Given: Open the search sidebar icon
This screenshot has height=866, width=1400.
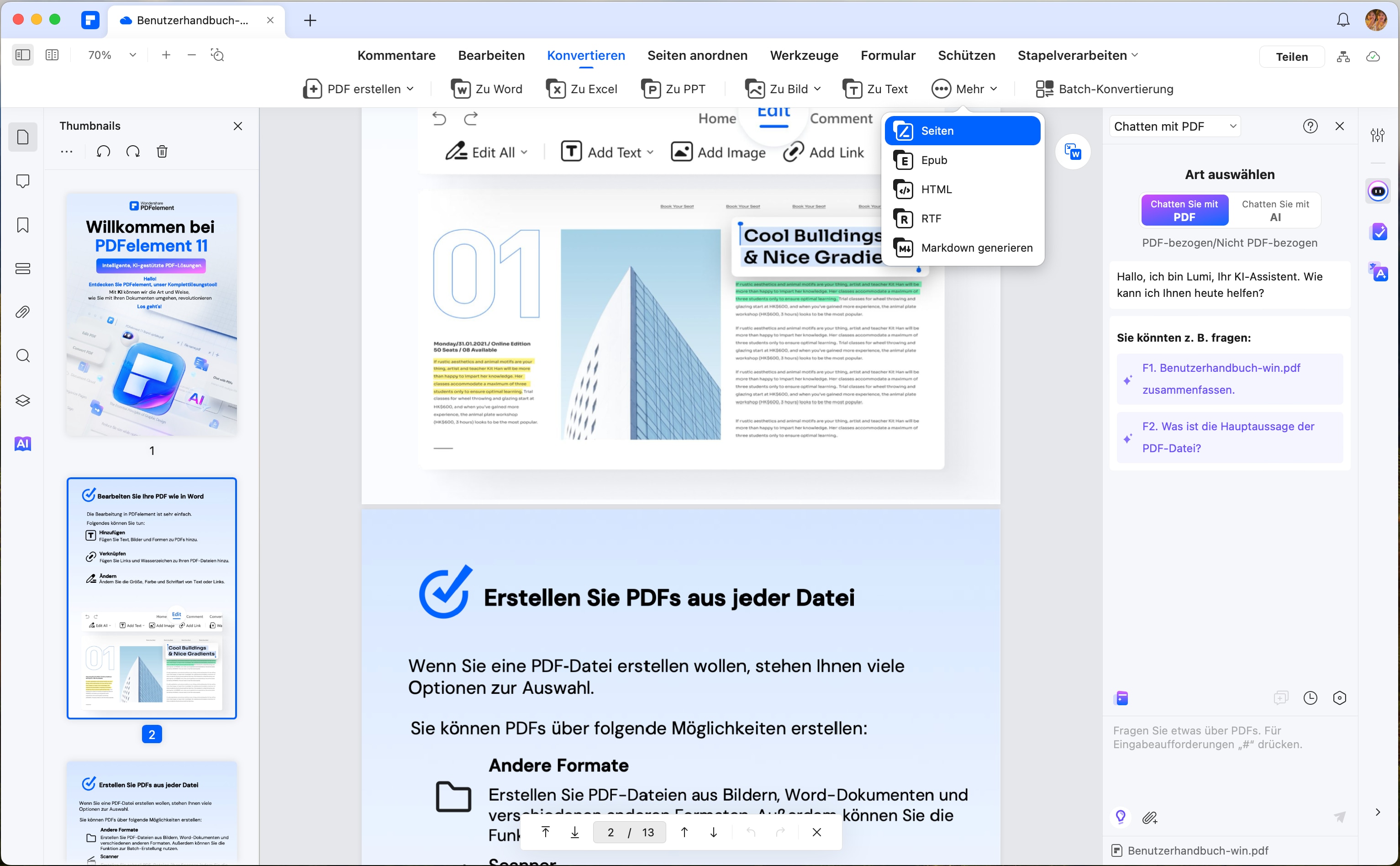Looking at the screenshot, I should tap(23, 356).
